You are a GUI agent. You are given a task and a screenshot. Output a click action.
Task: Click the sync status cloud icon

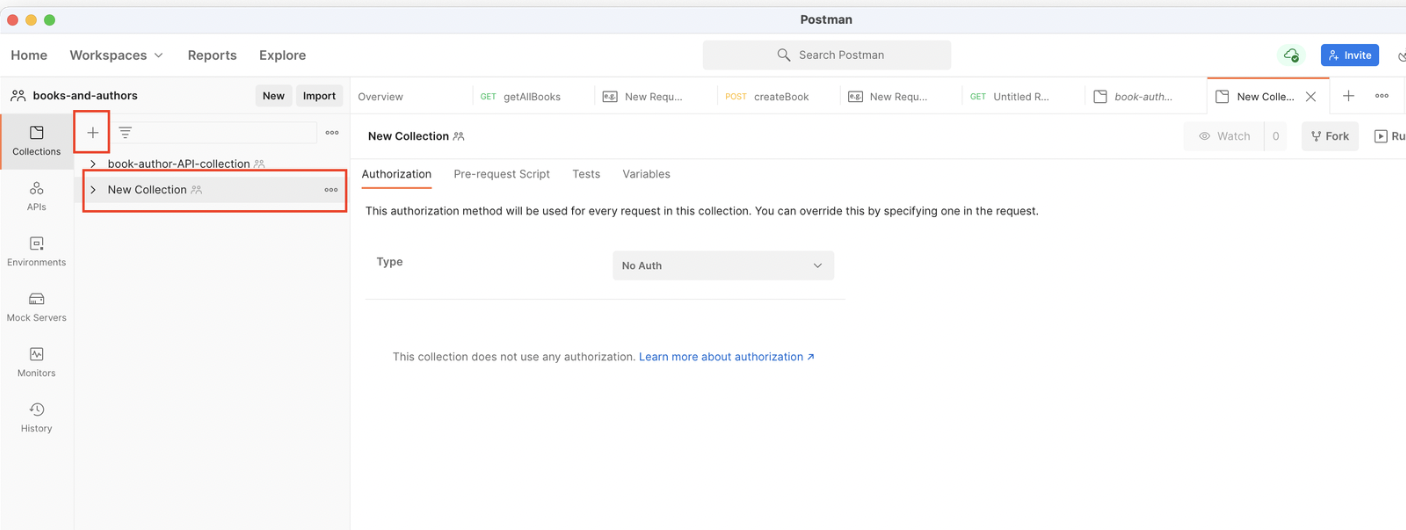click(1291, 55)
